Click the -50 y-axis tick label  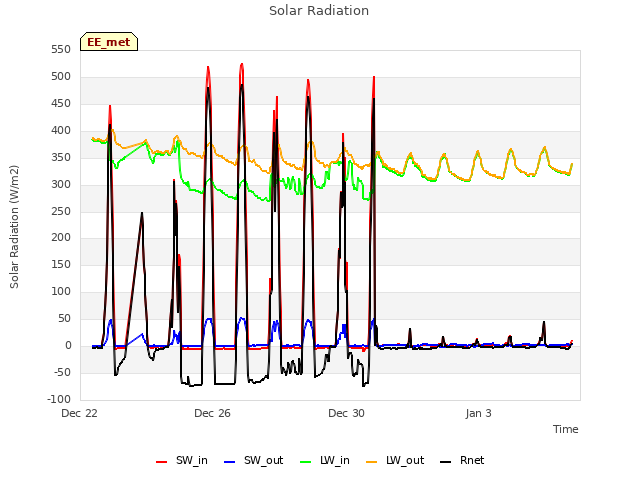[x=62, y=372]
